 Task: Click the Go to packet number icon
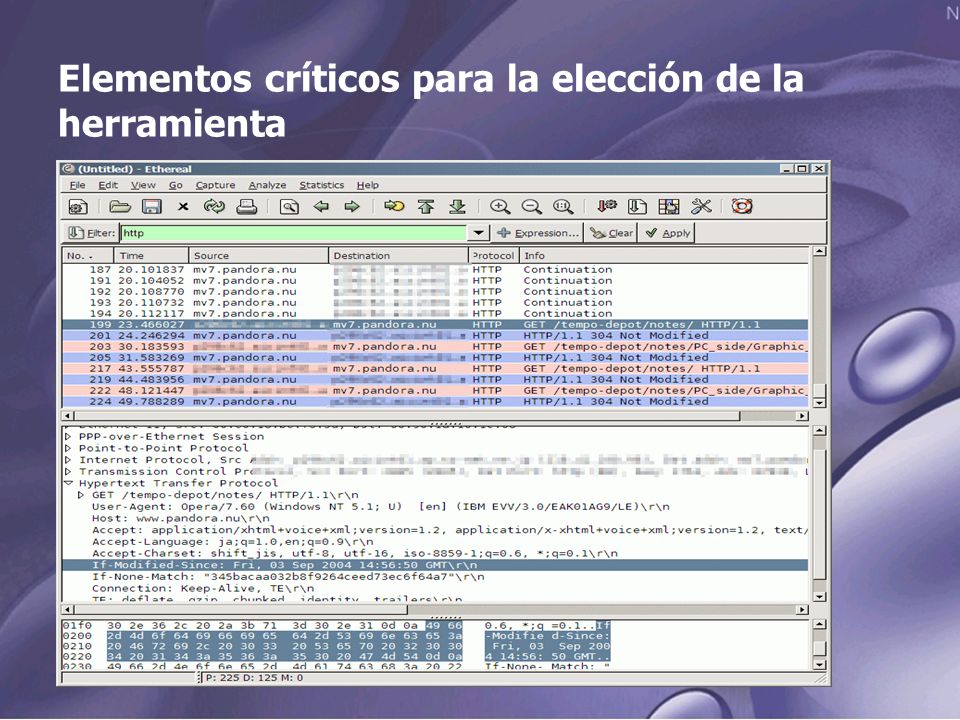394,207
